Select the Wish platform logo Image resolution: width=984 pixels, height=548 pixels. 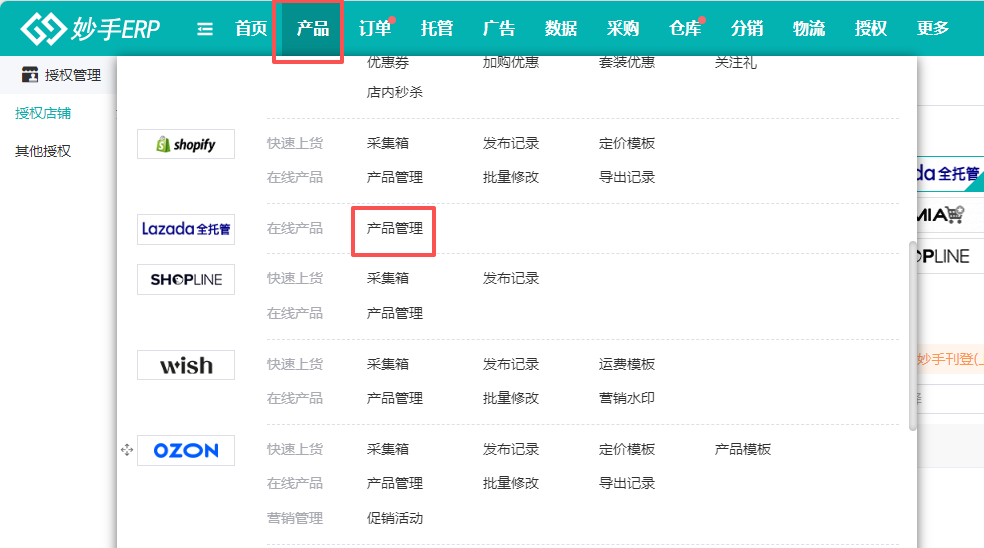186,365
